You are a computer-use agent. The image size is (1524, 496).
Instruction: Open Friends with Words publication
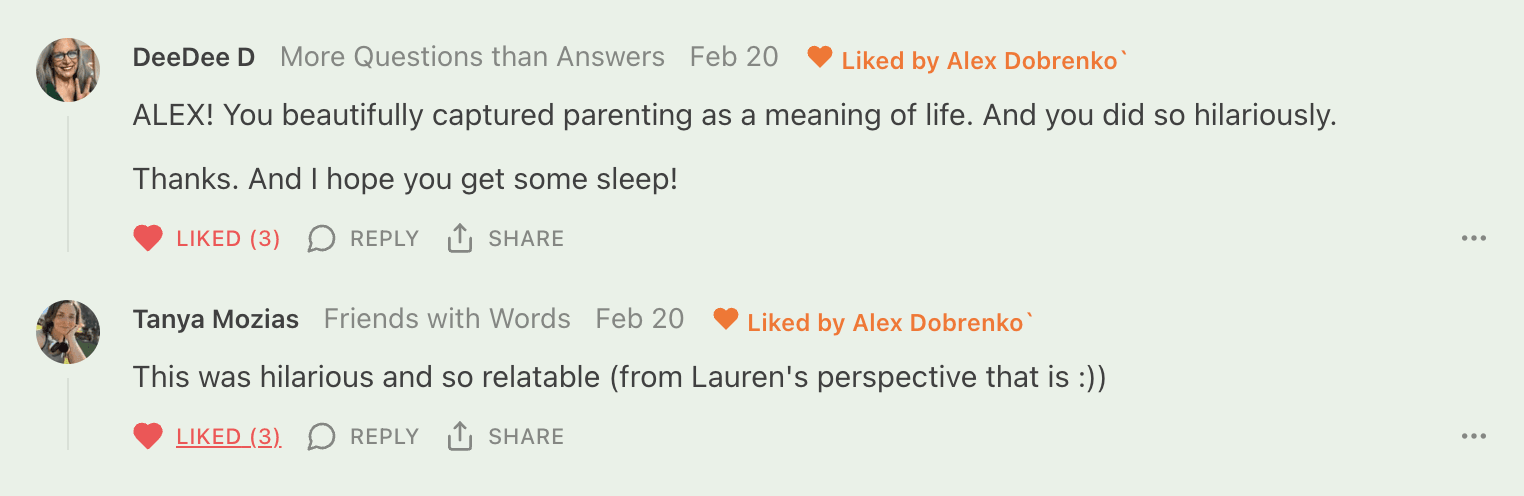(x=447, y=320)
